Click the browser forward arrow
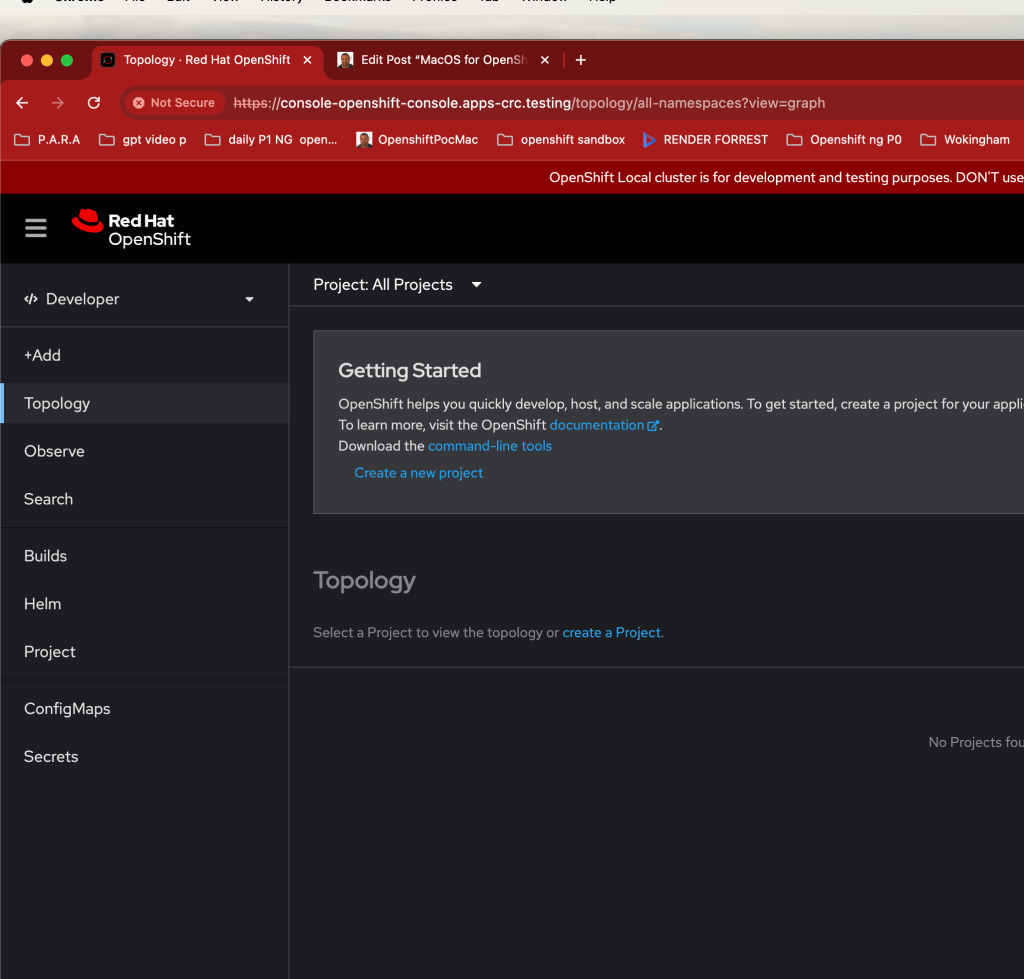This screenshot has height=979, width=1024. click(57, 103)
